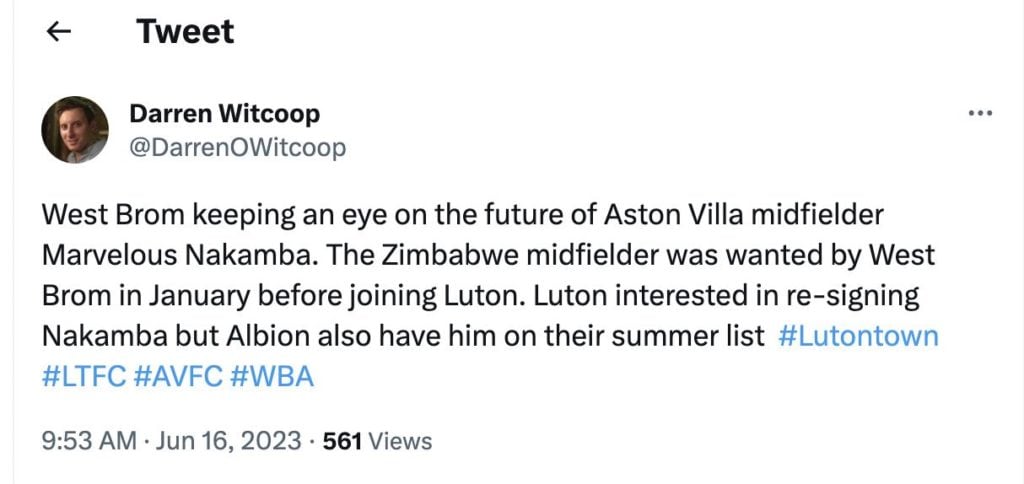
Task: Open Darren Witcoop's profile picture
Action: 75,129
